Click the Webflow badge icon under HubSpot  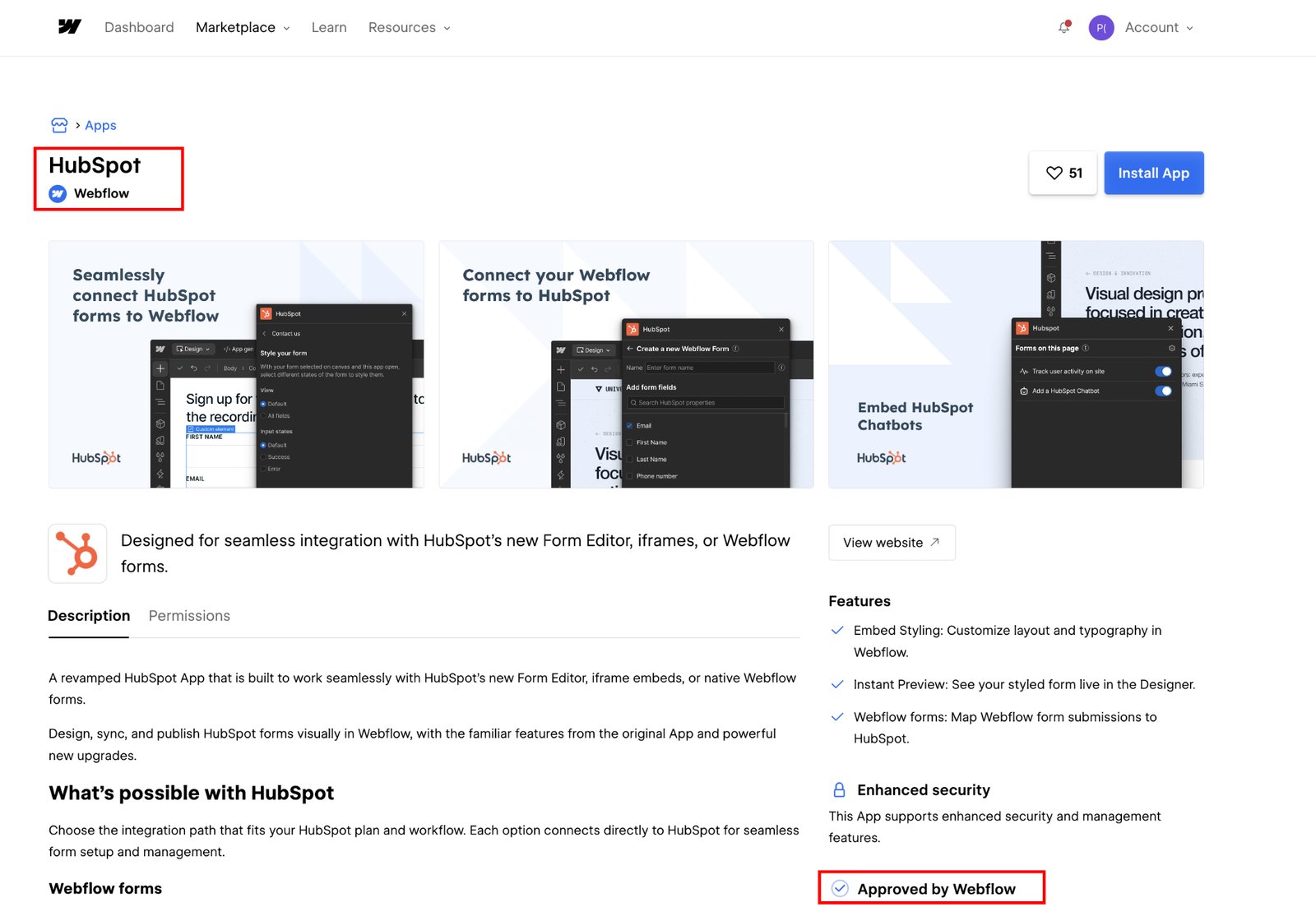(58, 193)
